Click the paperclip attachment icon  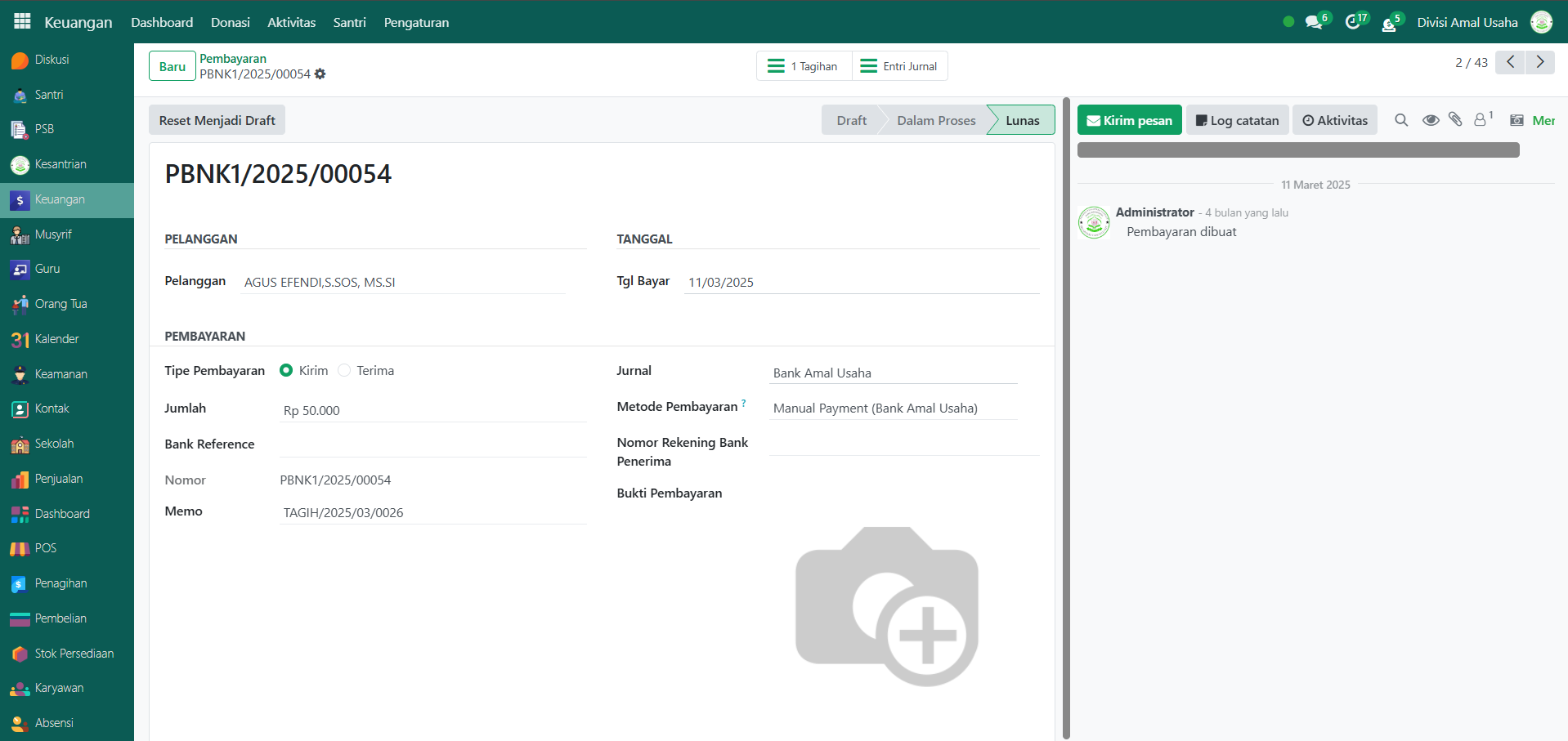click(x=1455, y=120)
